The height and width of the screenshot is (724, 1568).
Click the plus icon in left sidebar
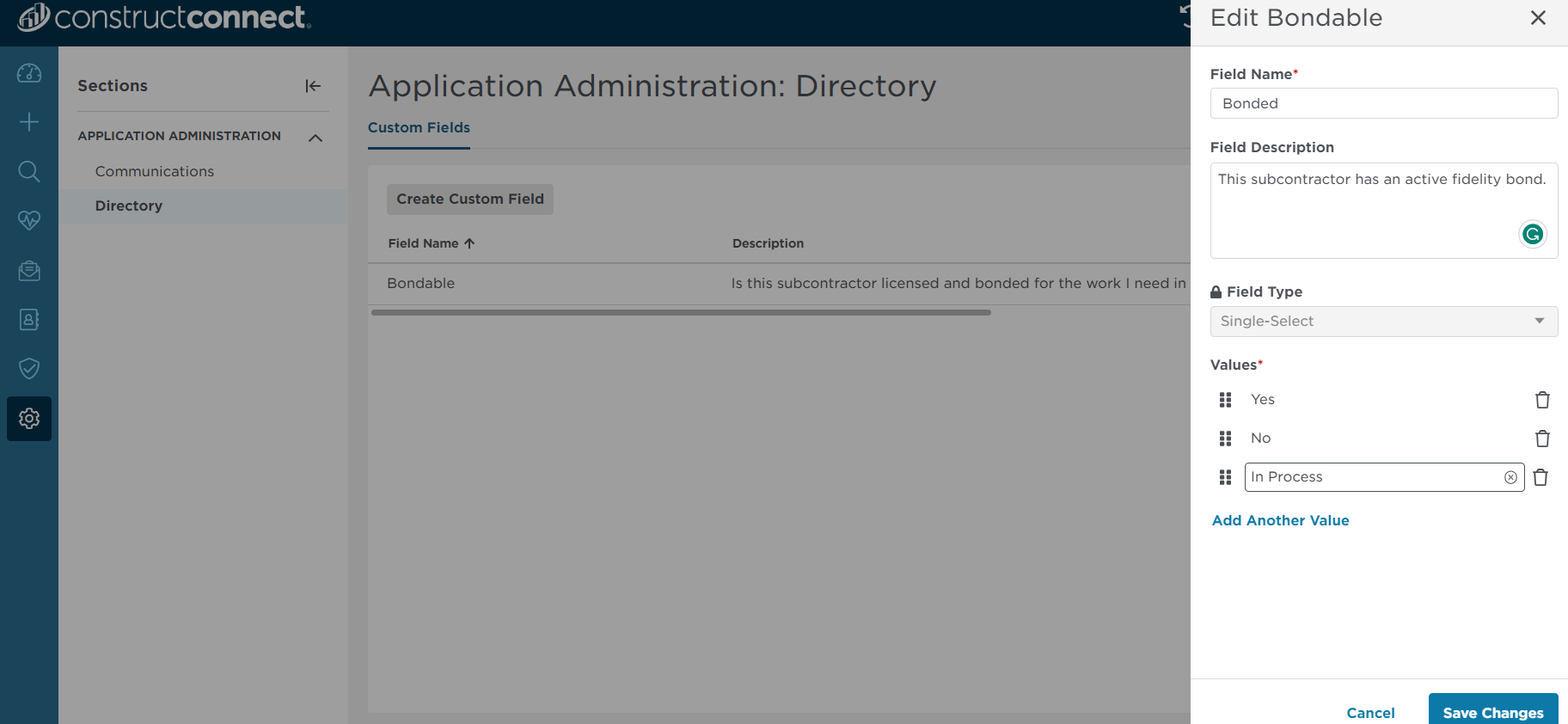click(29, 122)
